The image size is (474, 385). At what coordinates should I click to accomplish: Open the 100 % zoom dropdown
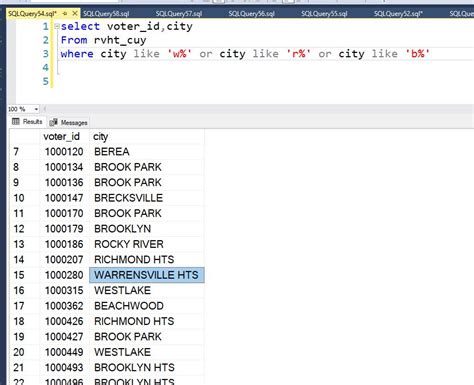tap(36, 109)
